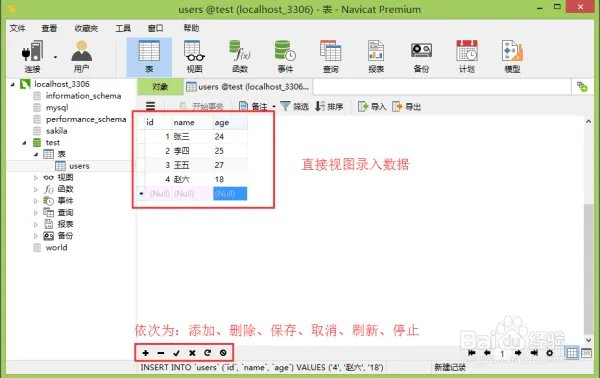Open the 模型 model toolbar icon
Viewport: 600px width, 378px height.
[x=512, y=57]
